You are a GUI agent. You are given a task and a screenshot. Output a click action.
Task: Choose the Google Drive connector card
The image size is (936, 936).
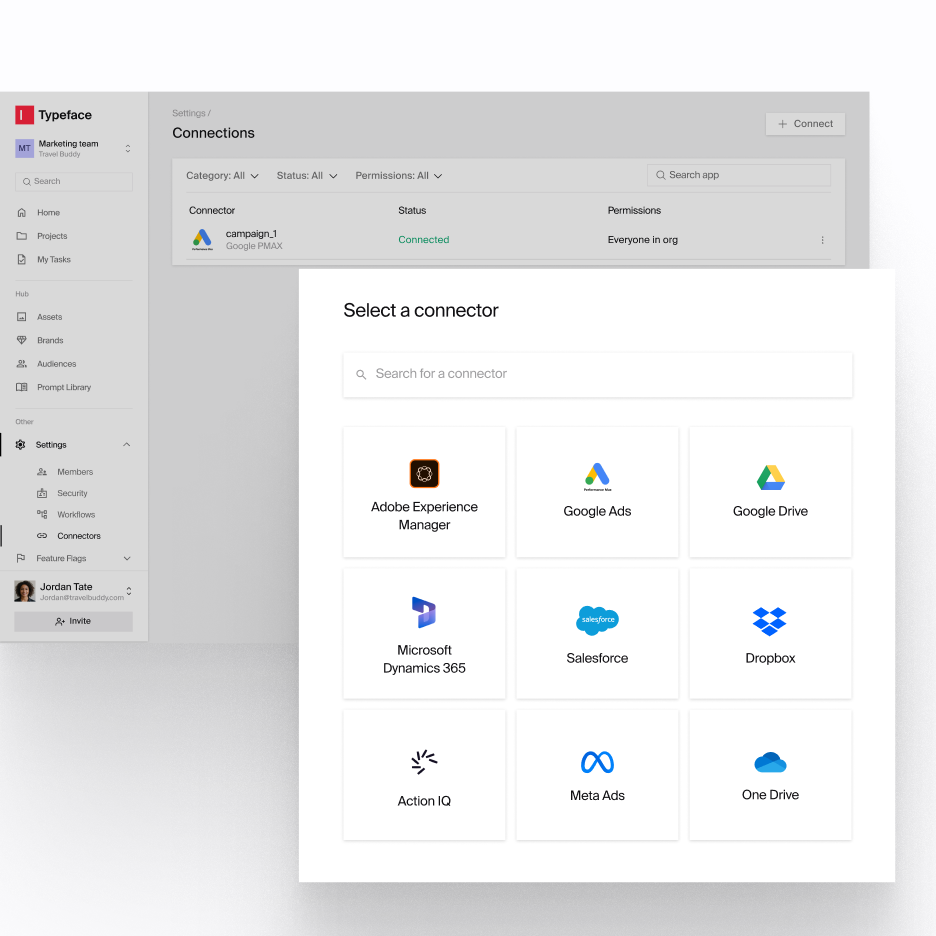click(770, 492)
